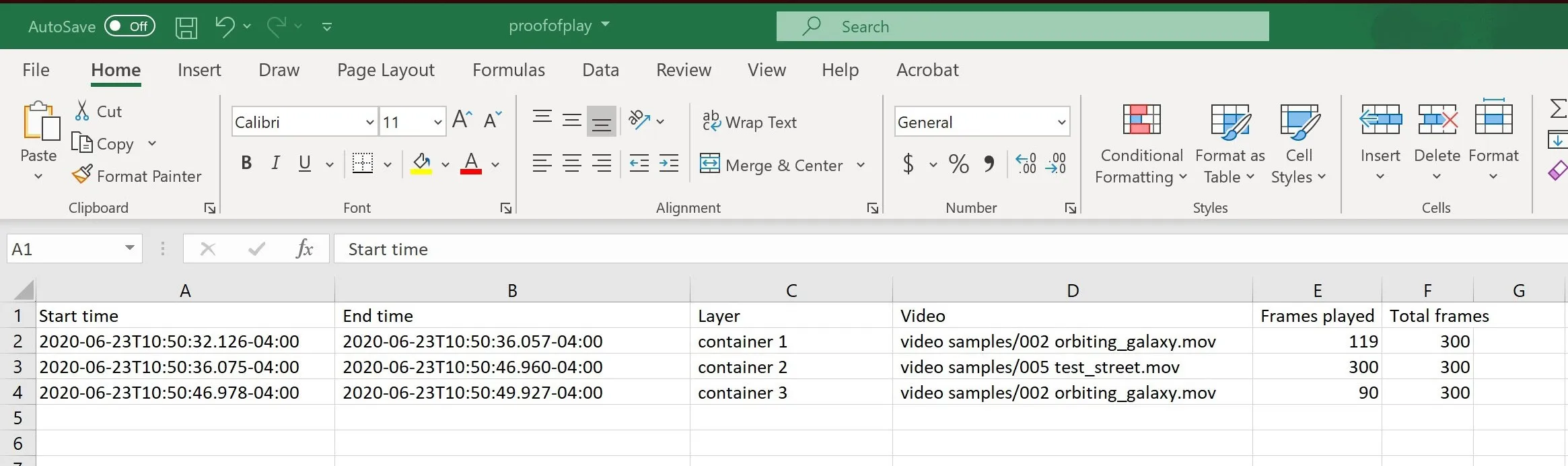
Task: Toggle Merge & Center
Action: tap(771, 165)
